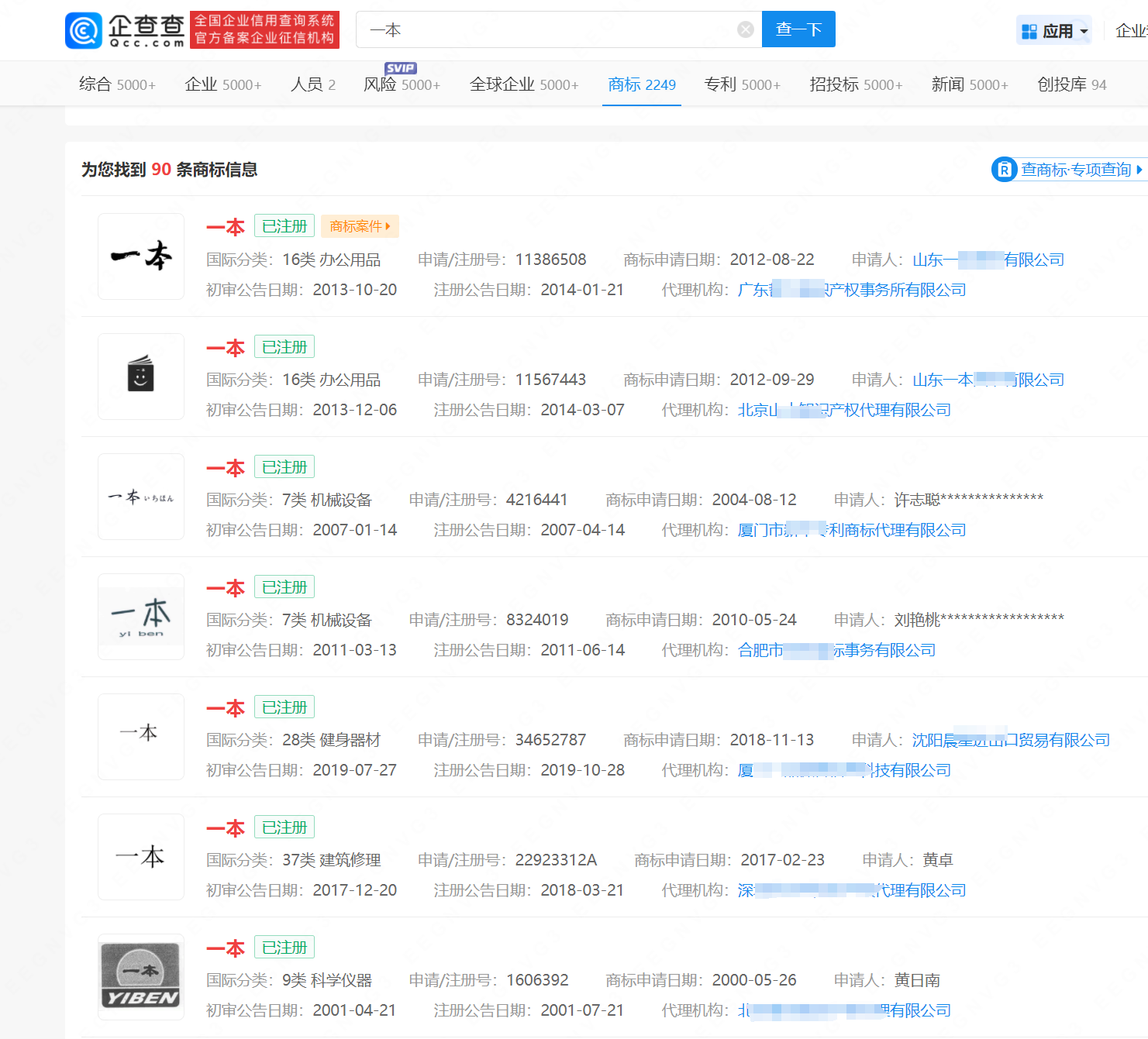The width and height of the screenshot is (1148, 1039).
Task: Click the 查一下 search button
Action: (x=798, y=29)
